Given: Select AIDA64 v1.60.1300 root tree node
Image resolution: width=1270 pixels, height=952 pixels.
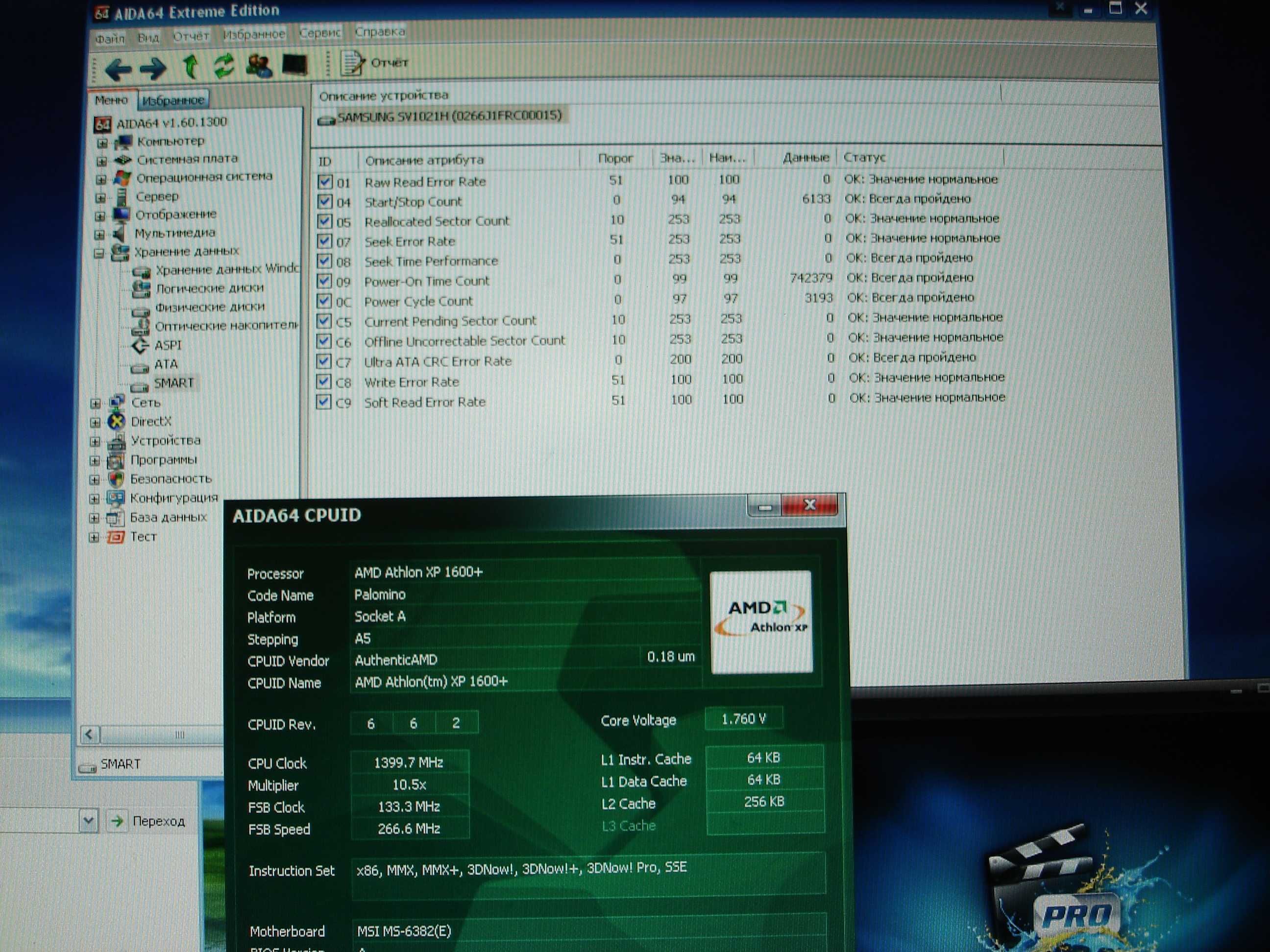Looking at the screenshot, I should 171,122.
